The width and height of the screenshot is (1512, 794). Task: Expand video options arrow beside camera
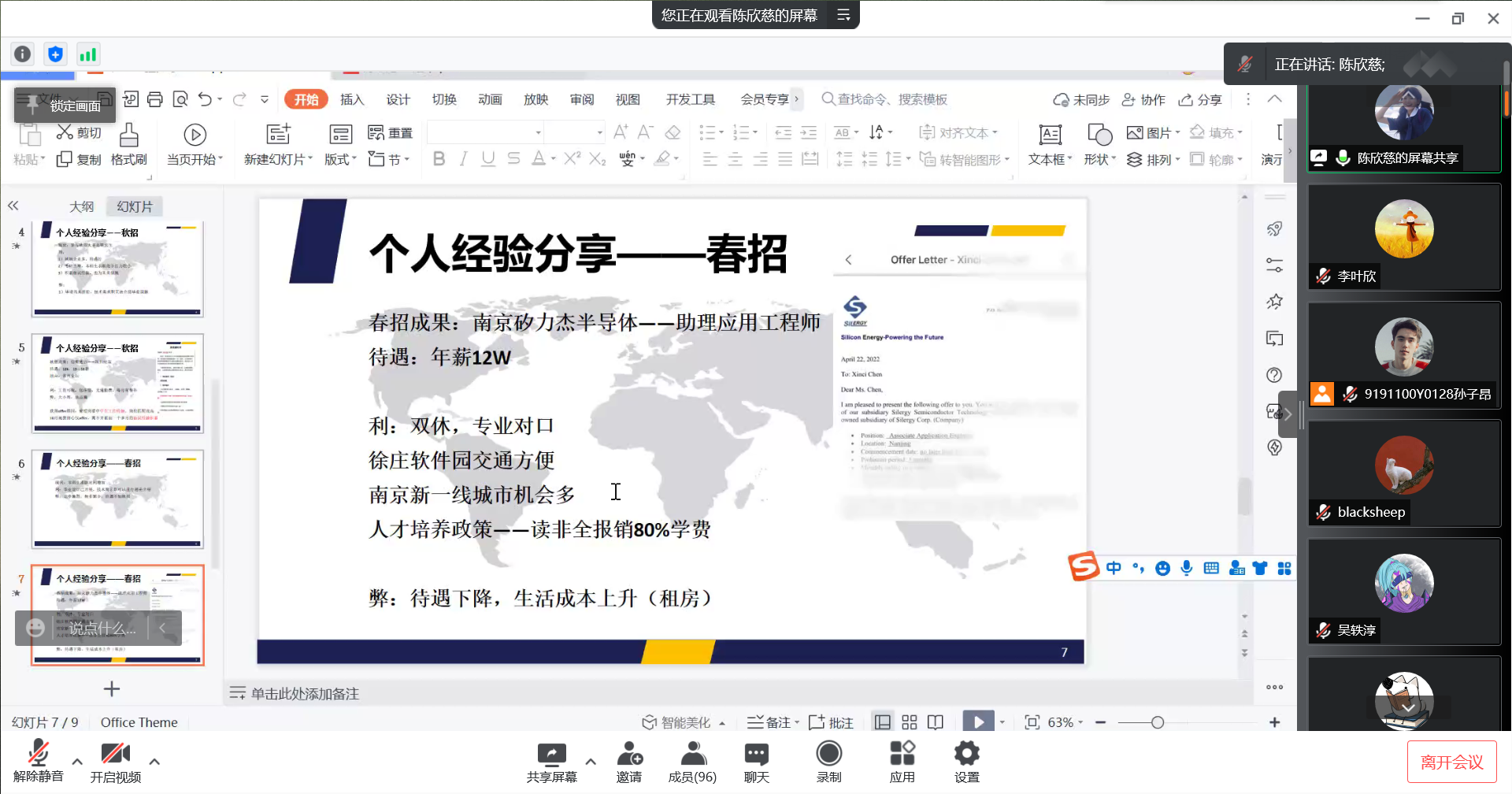(154, 762)
